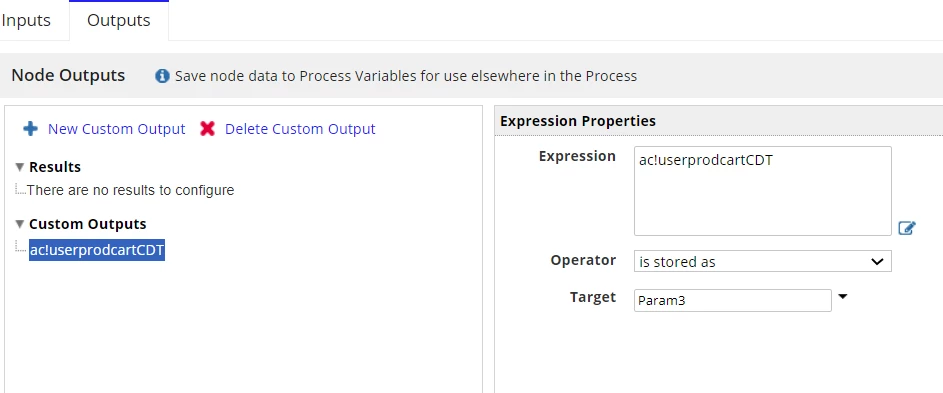The image size is (943, 393).
Task: Open the Operator dropdown 'is stored as'
Action: [x=763, y=261]
